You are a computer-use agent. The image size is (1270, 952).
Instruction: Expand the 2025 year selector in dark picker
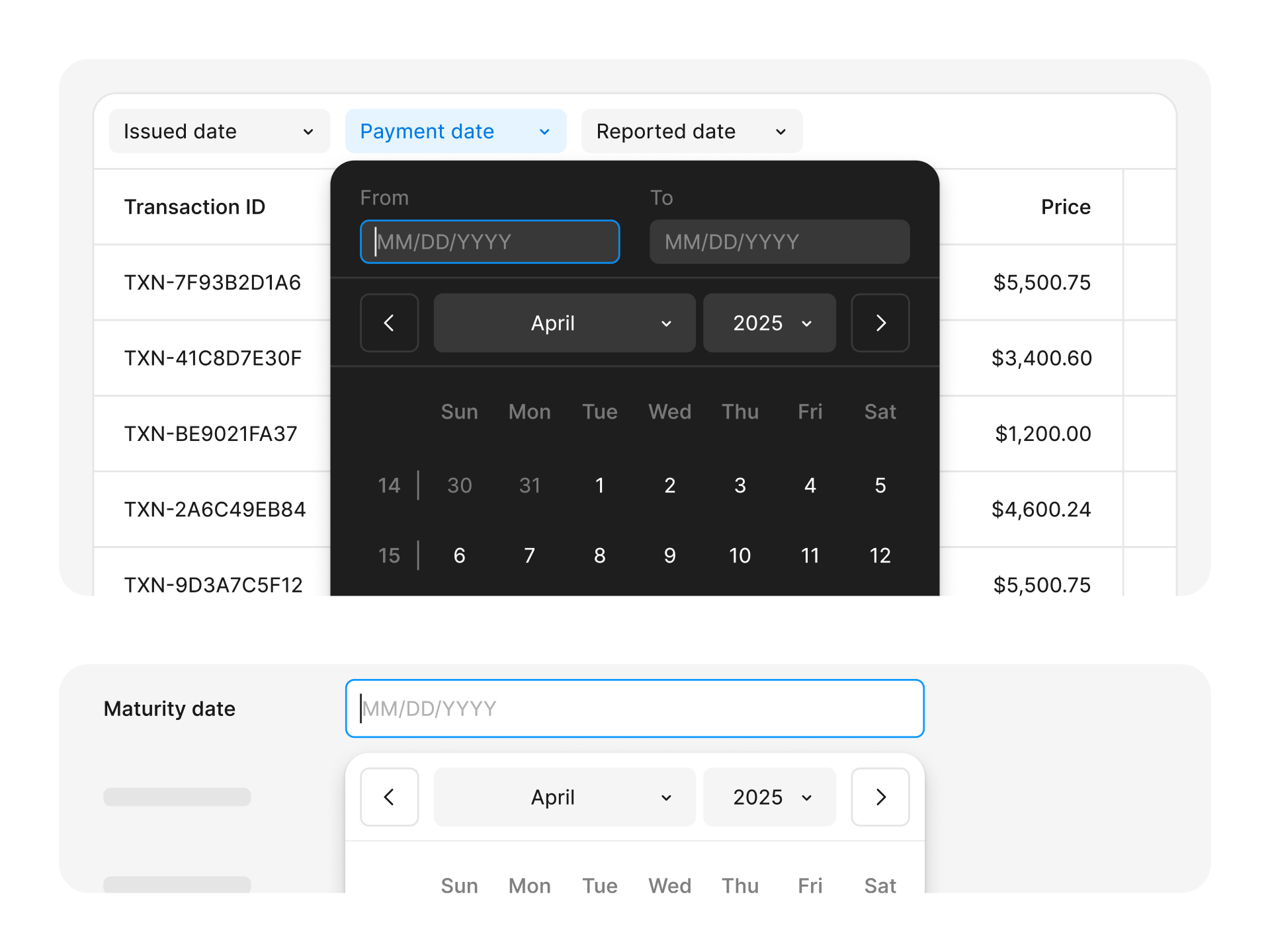(x=769, y=323)
